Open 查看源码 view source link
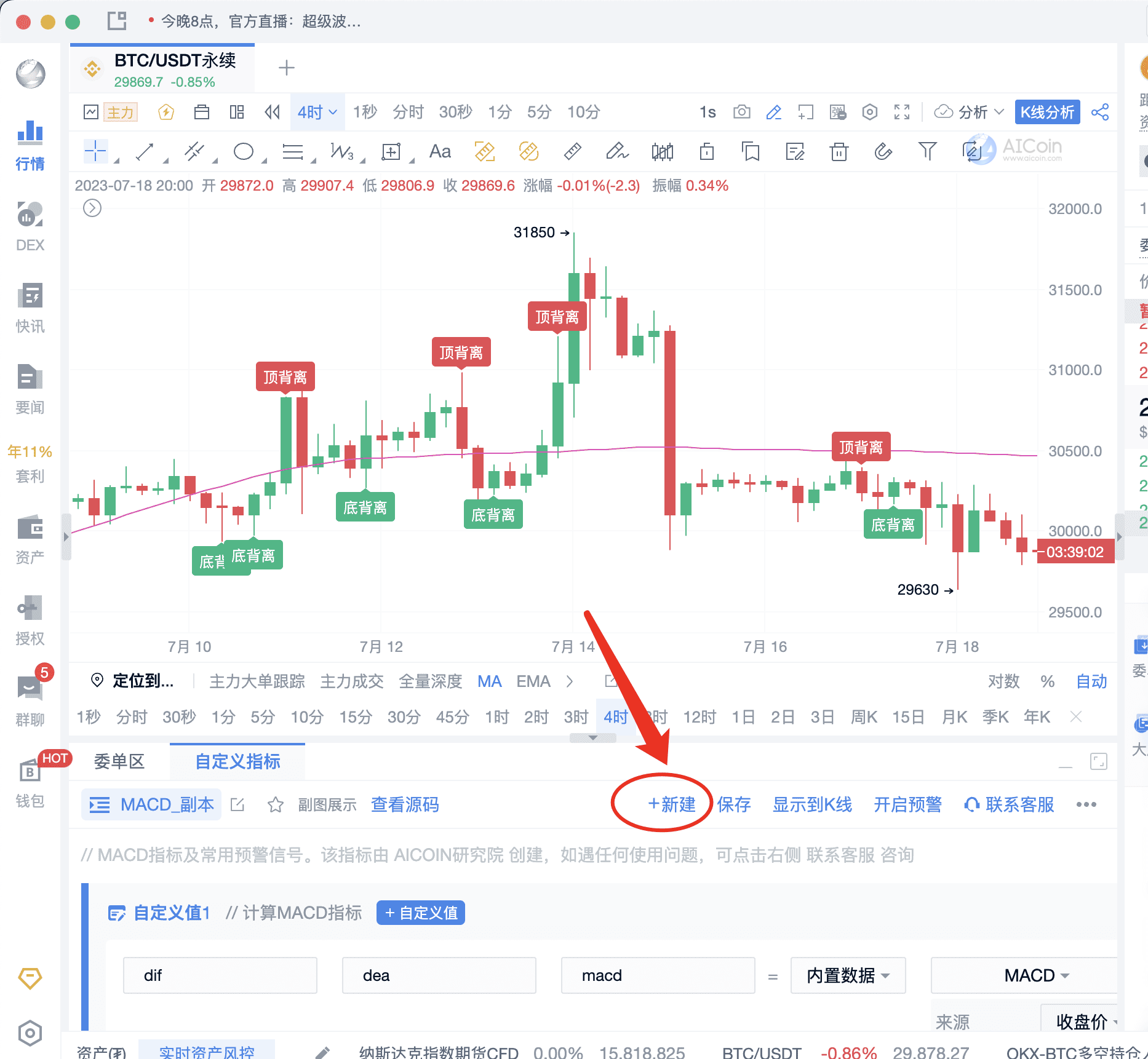This screenshot has height=1059, width=1148. click(x=405, y=804)
